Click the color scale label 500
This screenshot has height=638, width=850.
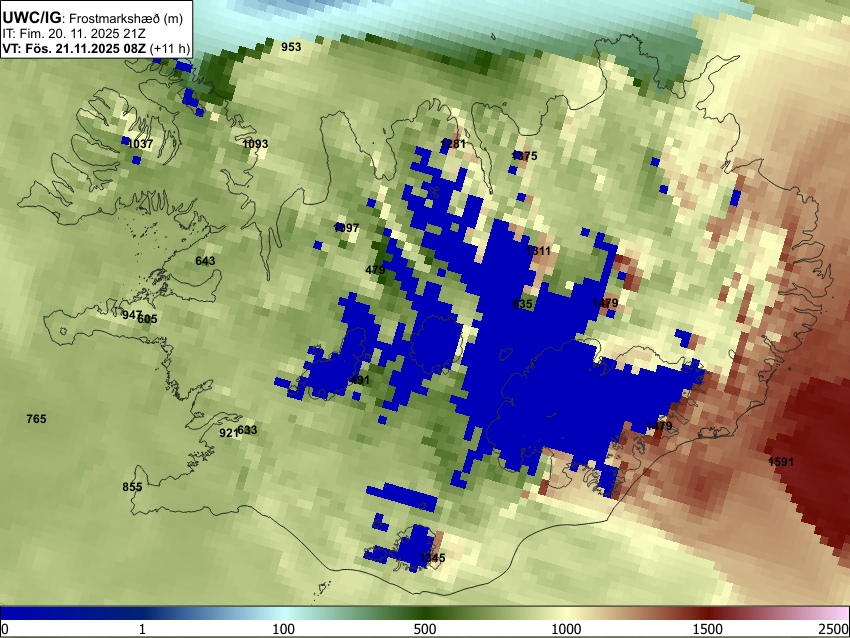pos(424,629)
